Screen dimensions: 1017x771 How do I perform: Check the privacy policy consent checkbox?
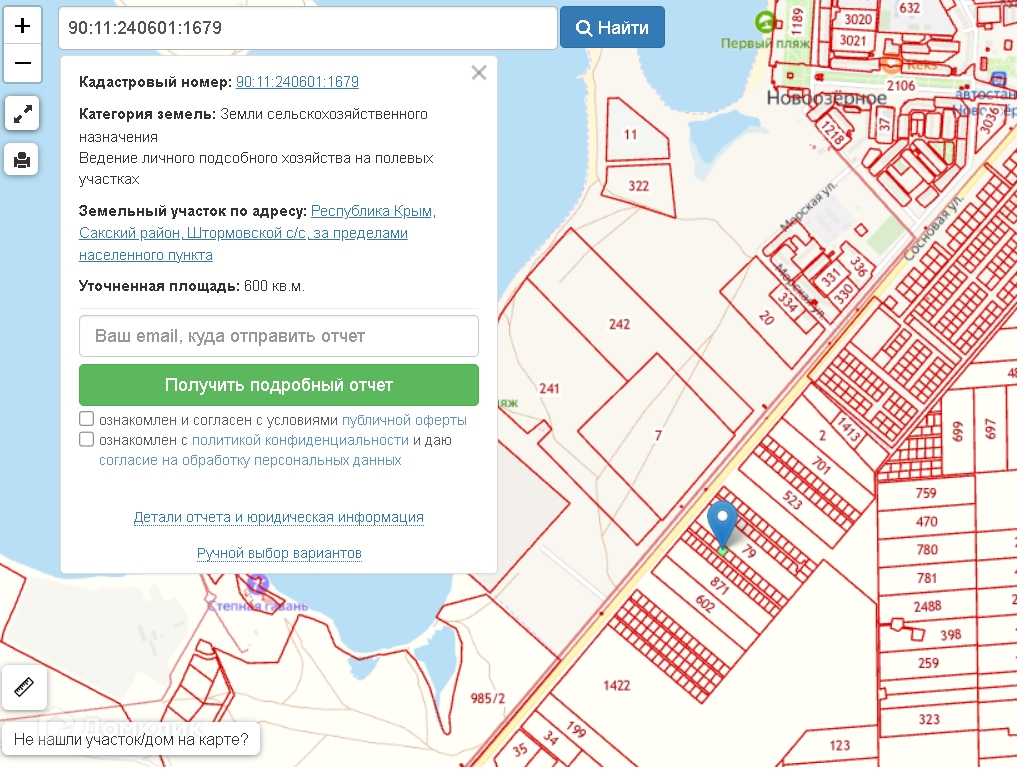[x=86, y=439]
